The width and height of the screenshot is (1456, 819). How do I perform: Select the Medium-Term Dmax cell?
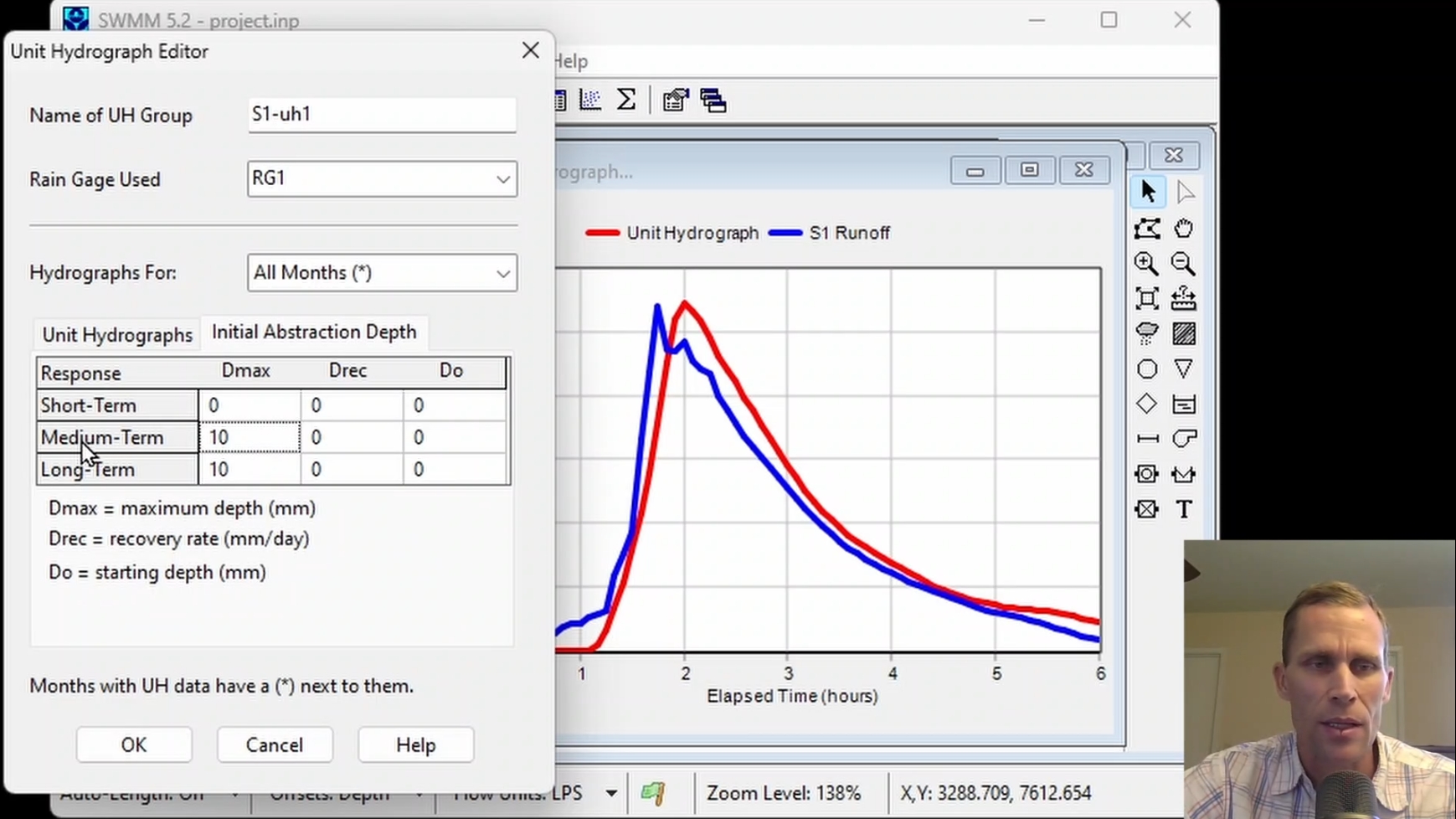click(x=250, y=437)
